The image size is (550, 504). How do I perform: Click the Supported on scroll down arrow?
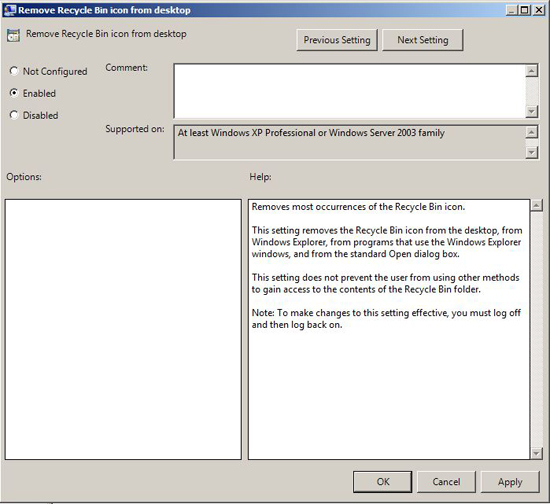click(532, 152)
